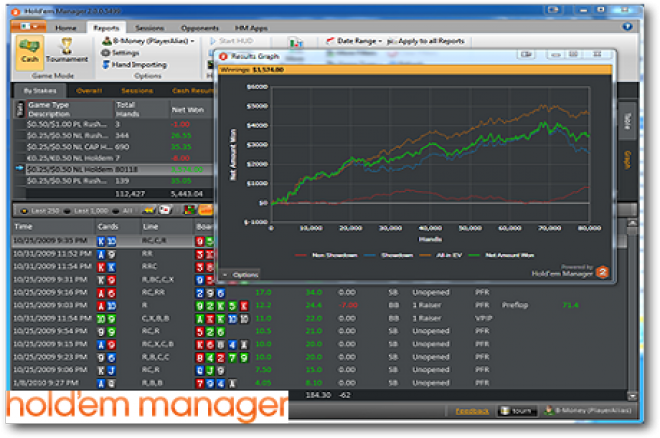Expand Options in Results Graph window
660x438 pixels.
tap(240, 275)
